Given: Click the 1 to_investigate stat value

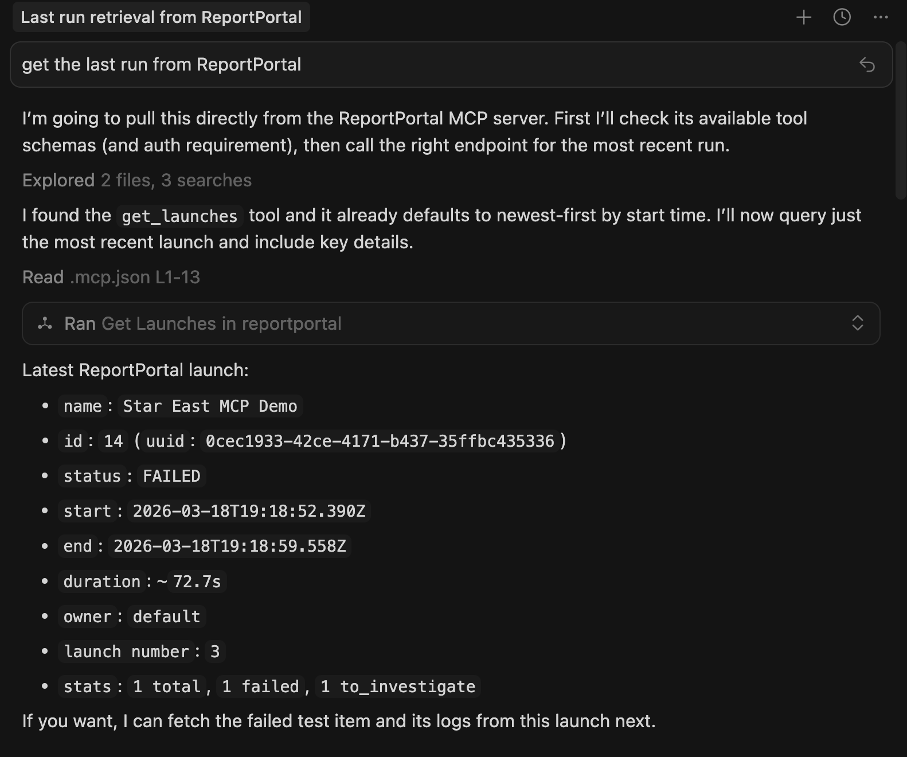Looking at the screenshot, I should pyautogui.click(x=398, y=686).
